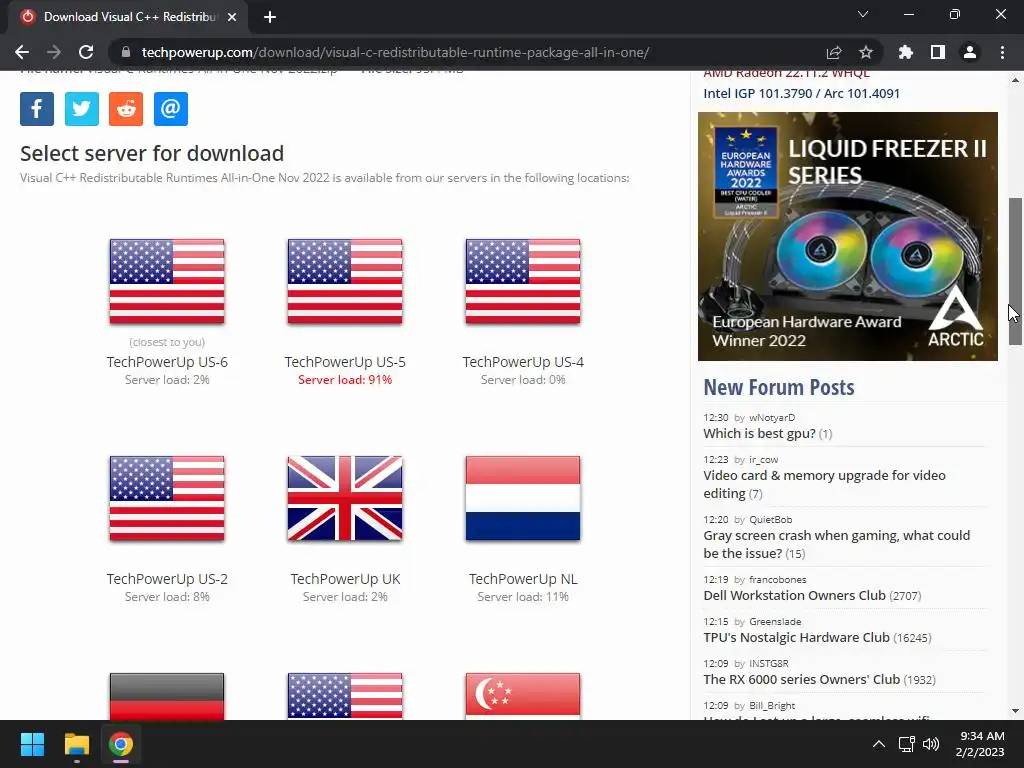Download from TechPowerUp US-6 flag
1024x768 pixels.
[x=167, y=281]
